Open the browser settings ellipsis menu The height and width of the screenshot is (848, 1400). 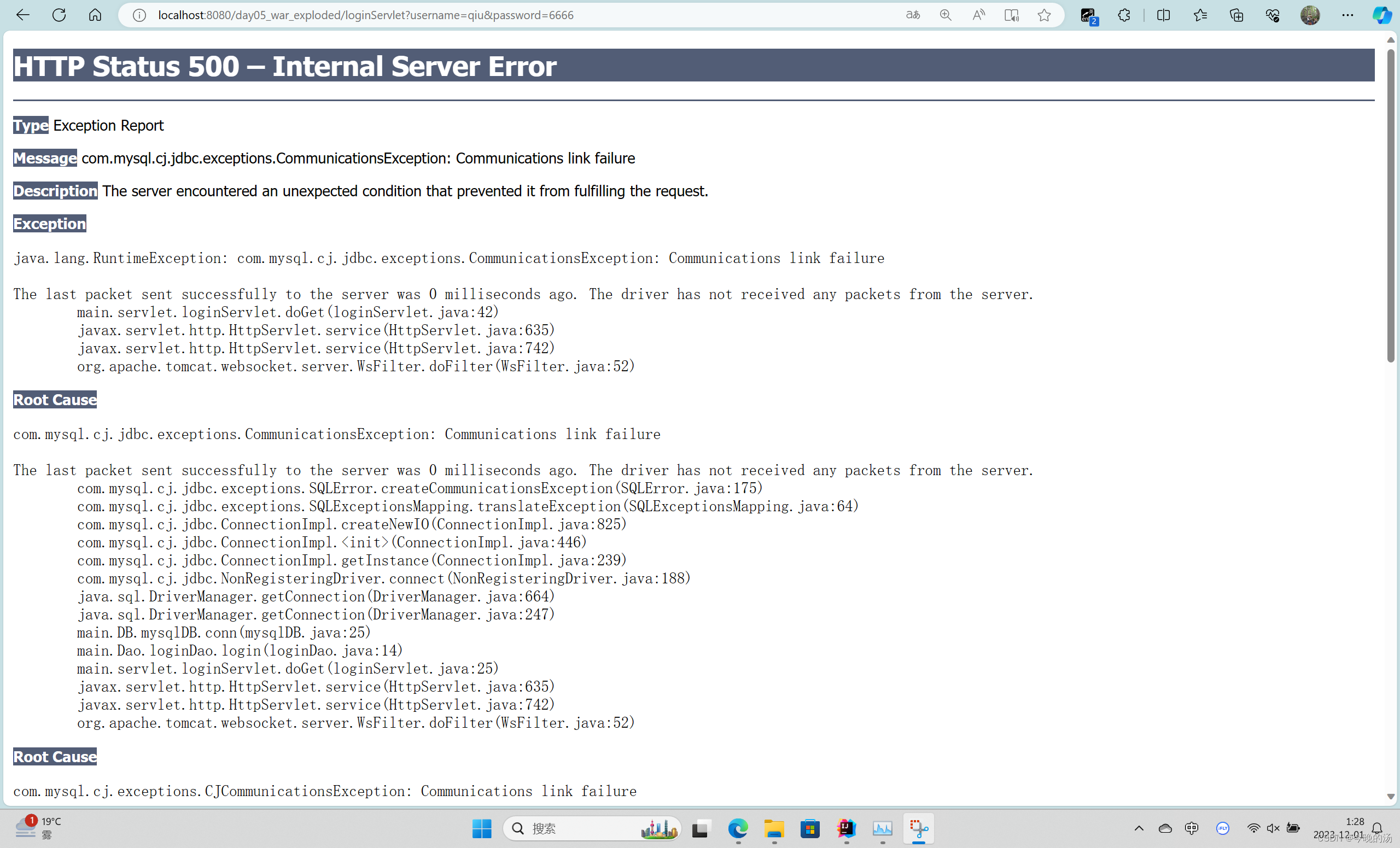(1348, 15)
